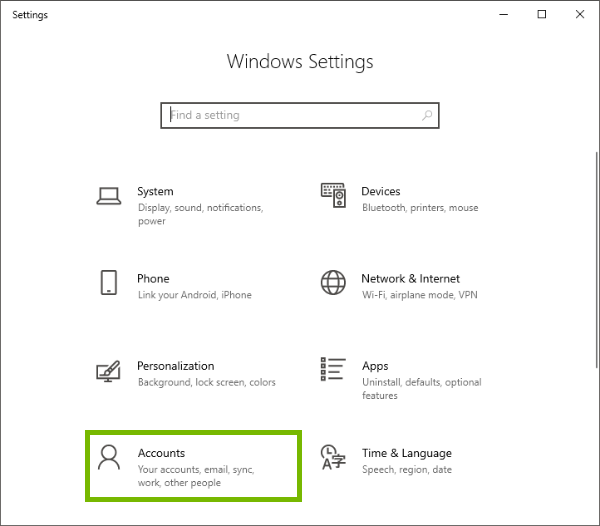Screen dimensions: 600x526
Task: Click the 'Find a setting' search box
Action: click(300, 115)
